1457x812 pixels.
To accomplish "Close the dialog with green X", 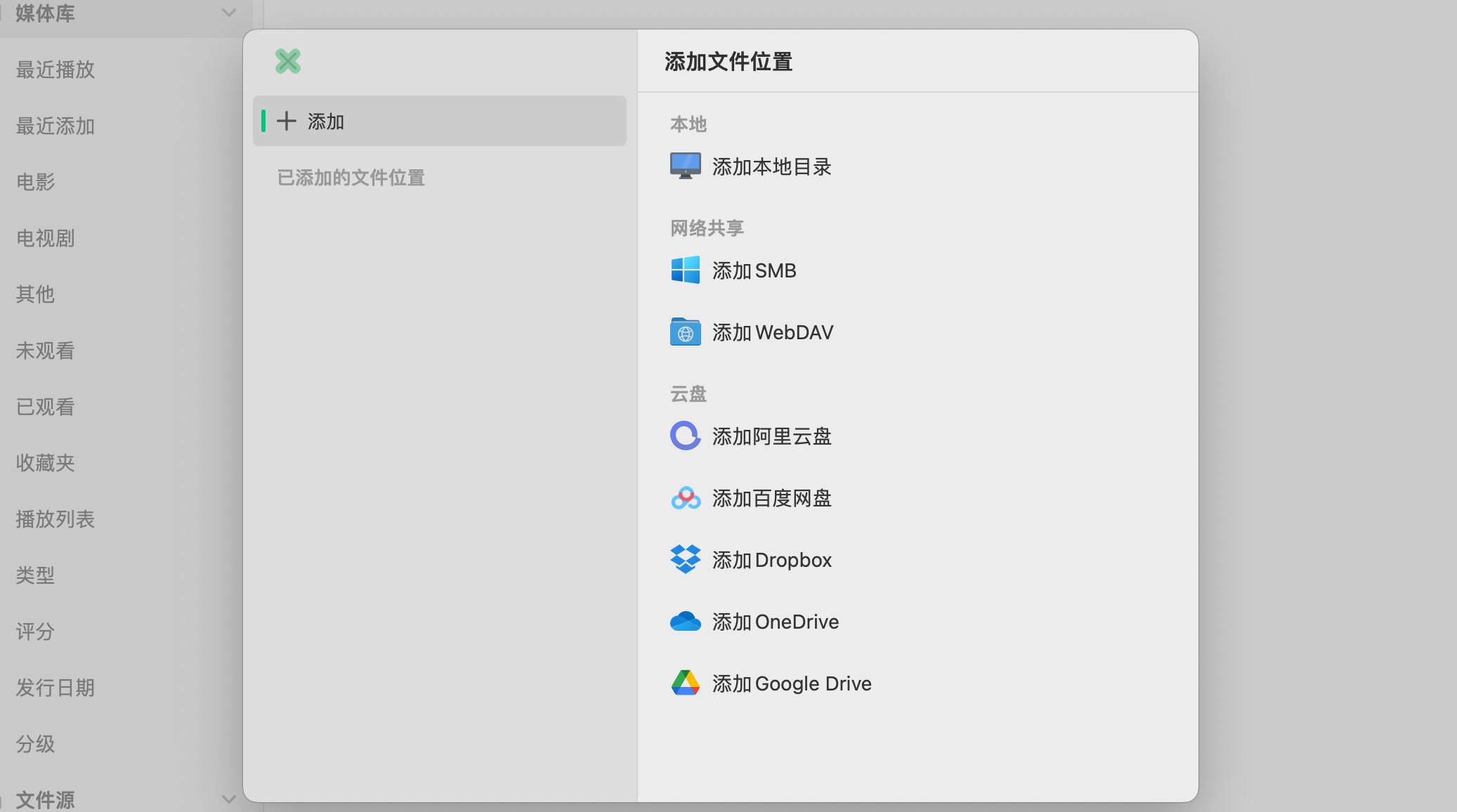I will 288,61.
